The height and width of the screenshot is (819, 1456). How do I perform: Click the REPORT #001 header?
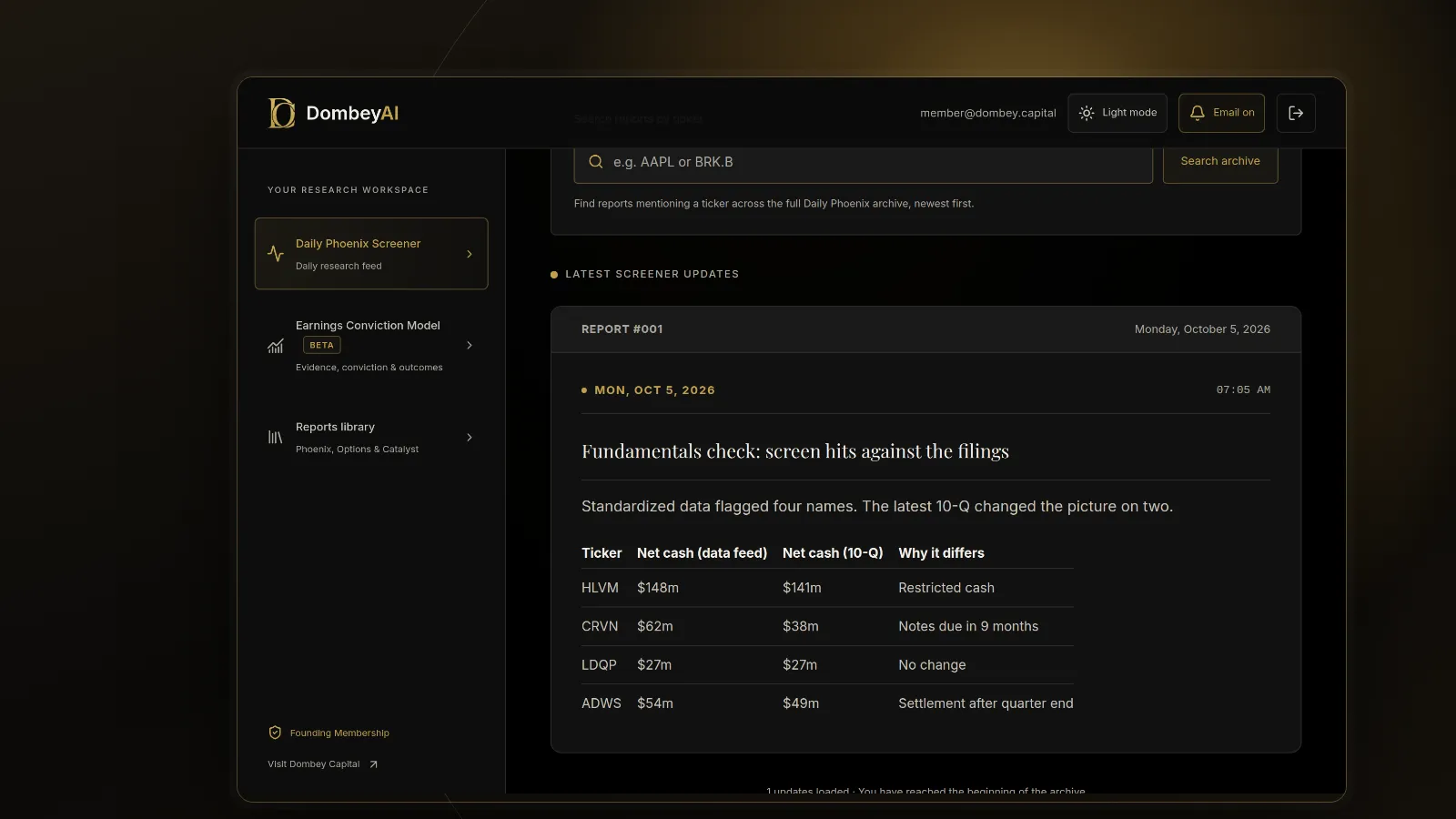coord(622,329)
